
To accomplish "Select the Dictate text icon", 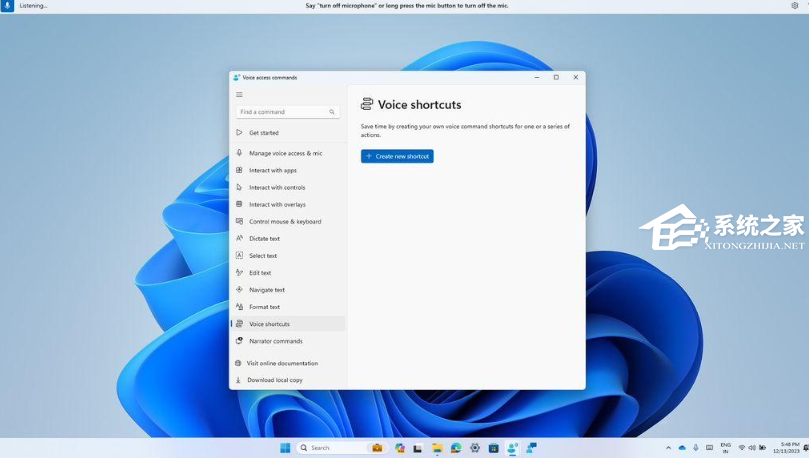I will pos(239,238).
